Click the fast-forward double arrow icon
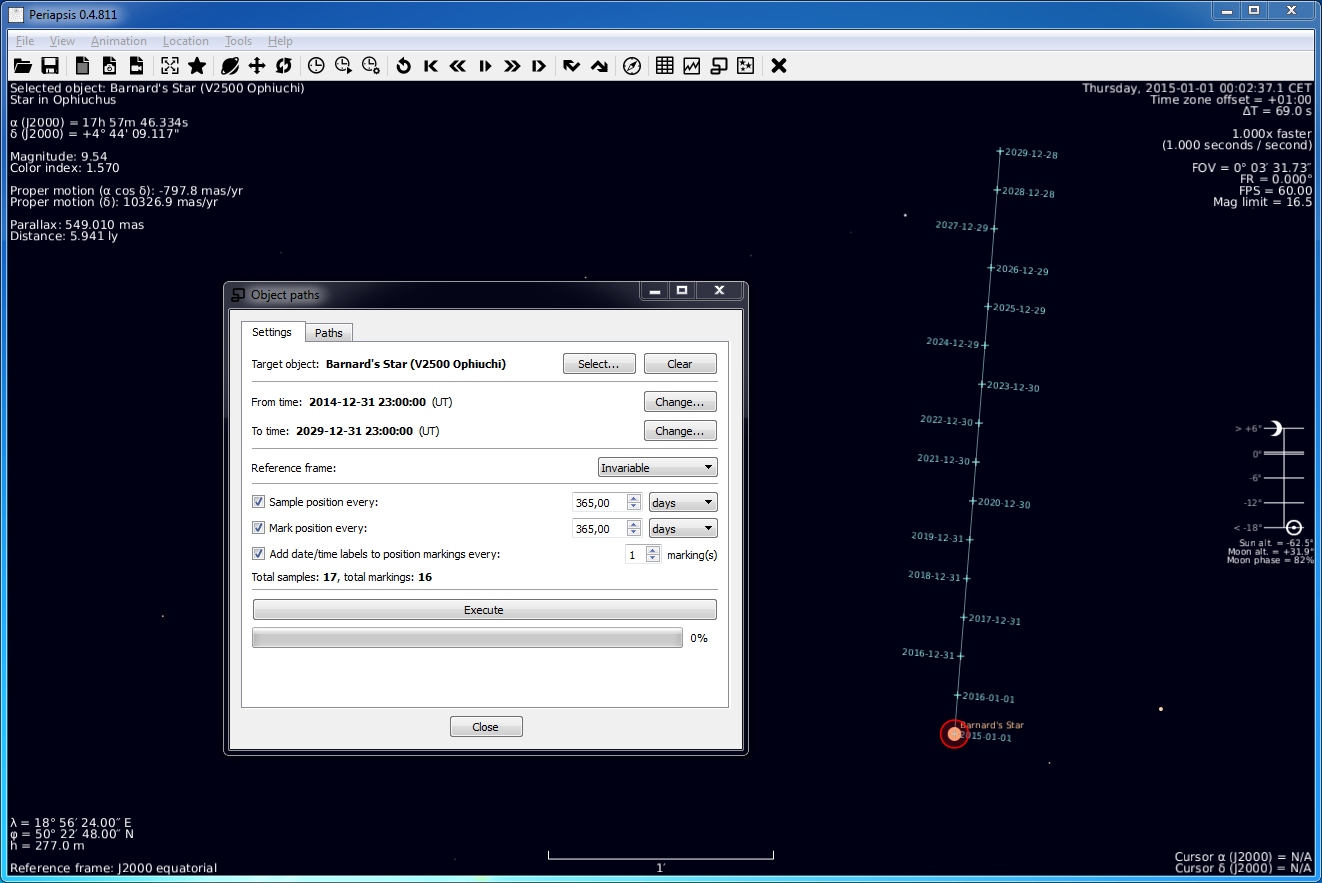Image resolution: width=1322 pixels, height=883 pixels. tap(512, 66)
